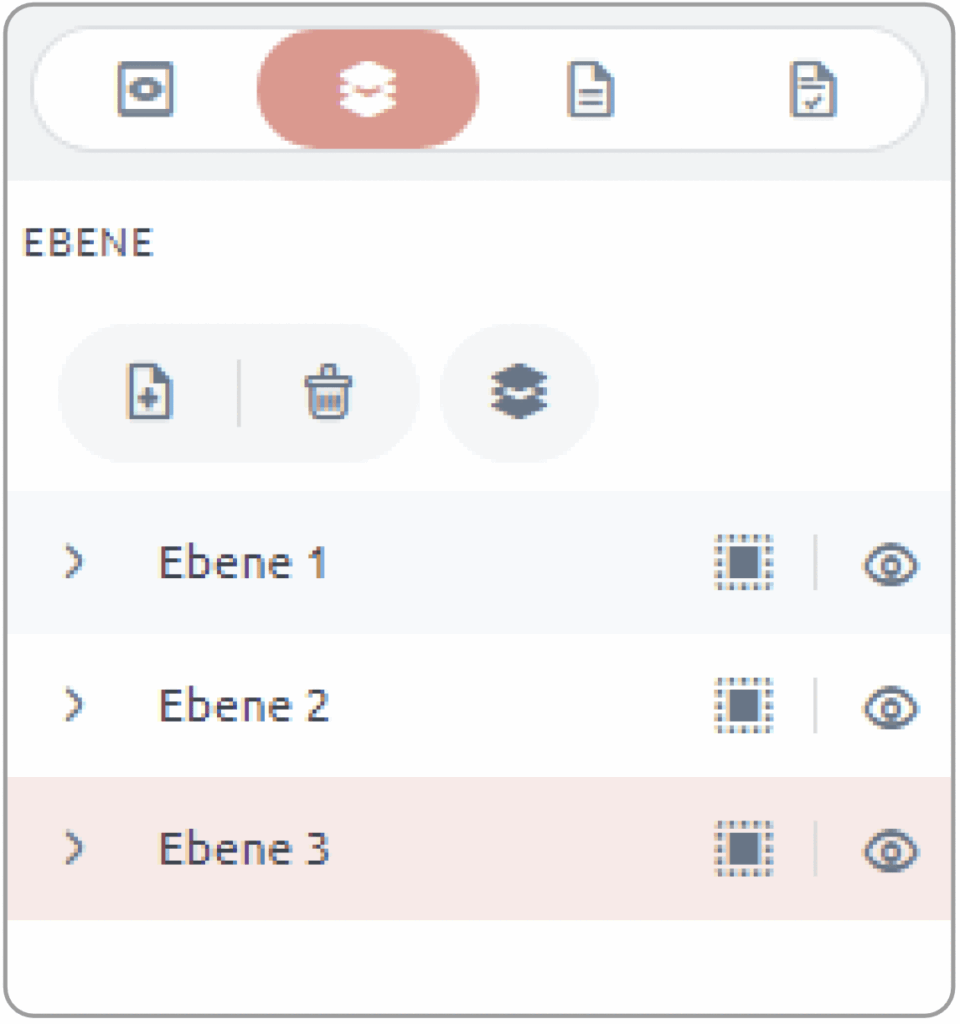The image size is (960, 1024).
Task: Click the highlighted Ebene 3 layer name
Action: (244, 849)
